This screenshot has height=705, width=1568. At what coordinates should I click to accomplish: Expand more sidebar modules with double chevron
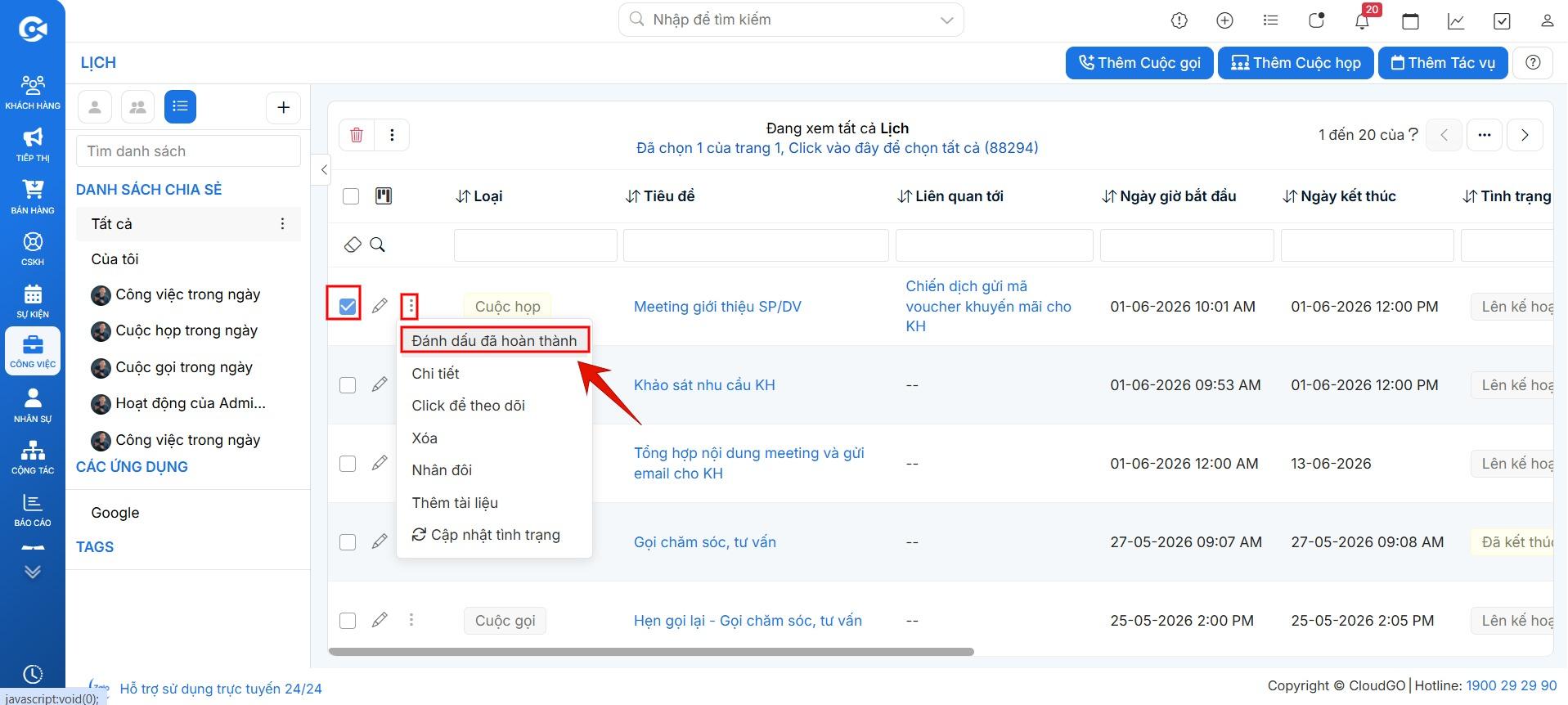click(33, 572)
